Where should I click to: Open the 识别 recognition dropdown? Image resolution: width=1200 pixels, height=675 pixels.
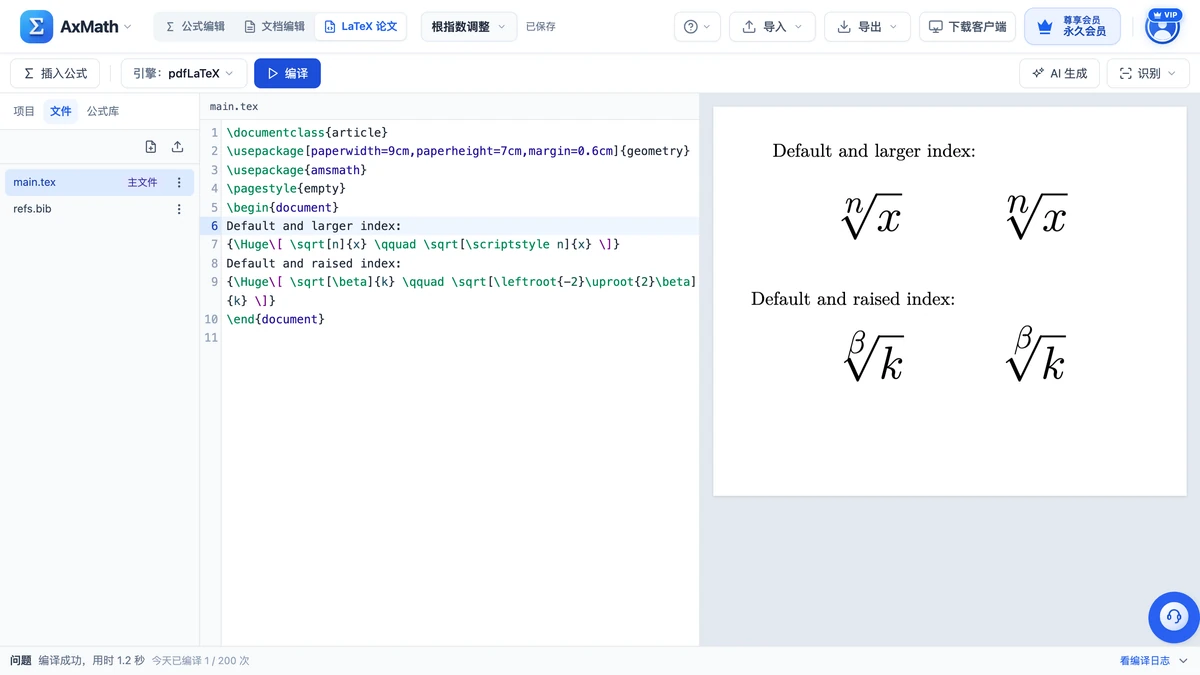click(1148, 73)
